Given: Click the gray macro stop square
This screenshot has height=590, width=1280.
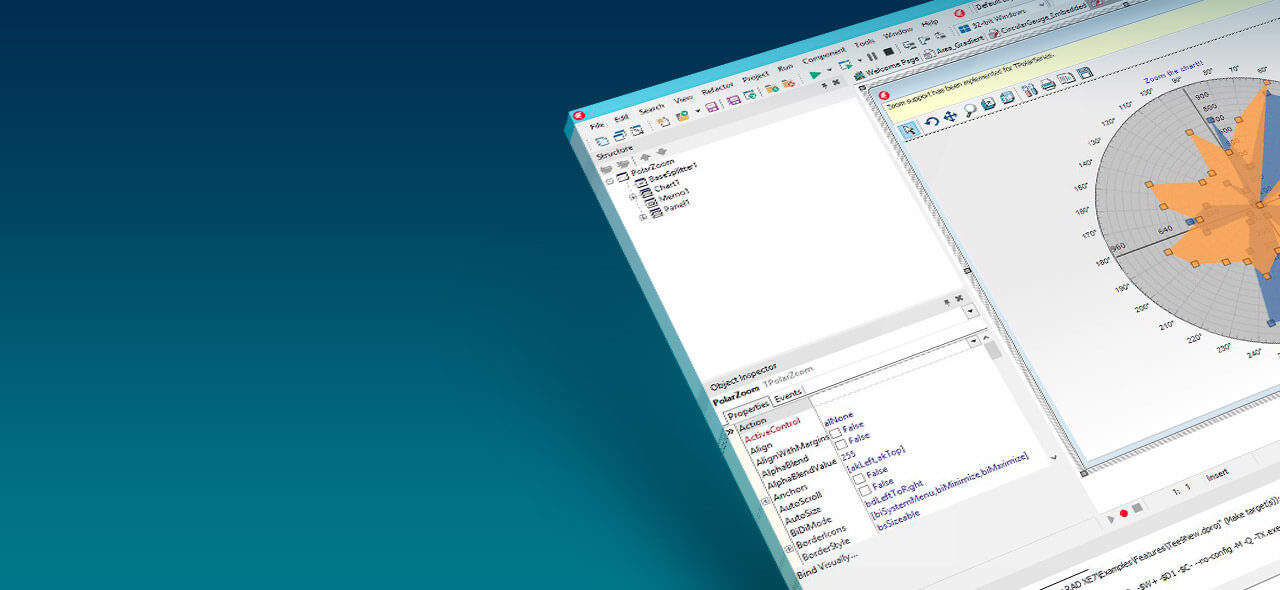Looking at the screenshot, I should click(x=1137, y=509).
